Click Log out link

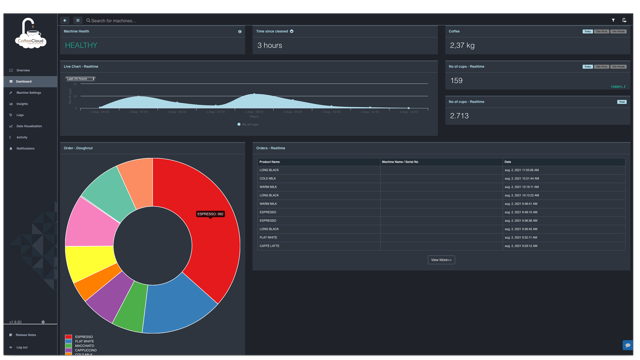tap(22, 347)
